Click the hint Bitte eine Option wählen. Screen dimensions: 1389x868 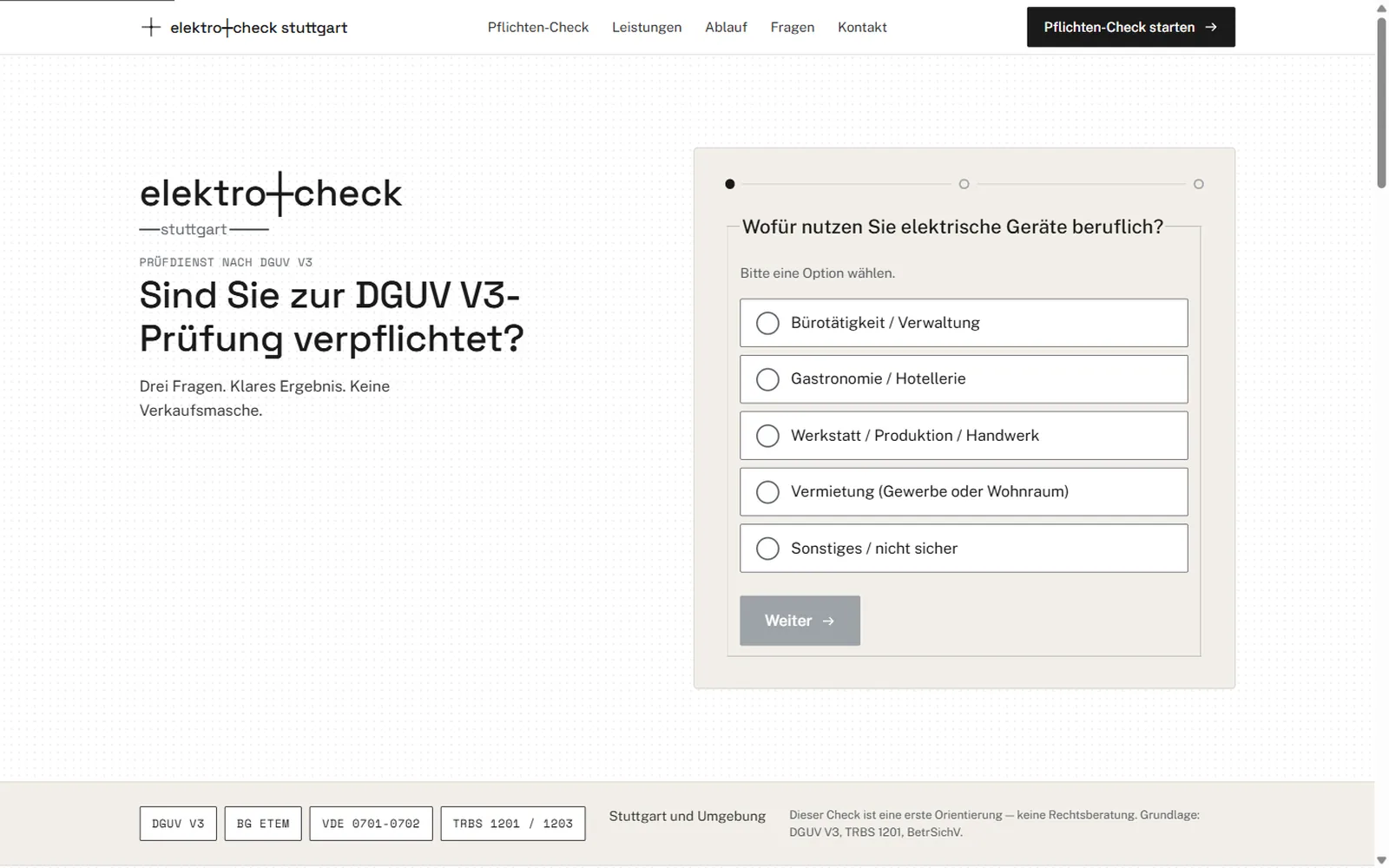click(x=817, y=273)
